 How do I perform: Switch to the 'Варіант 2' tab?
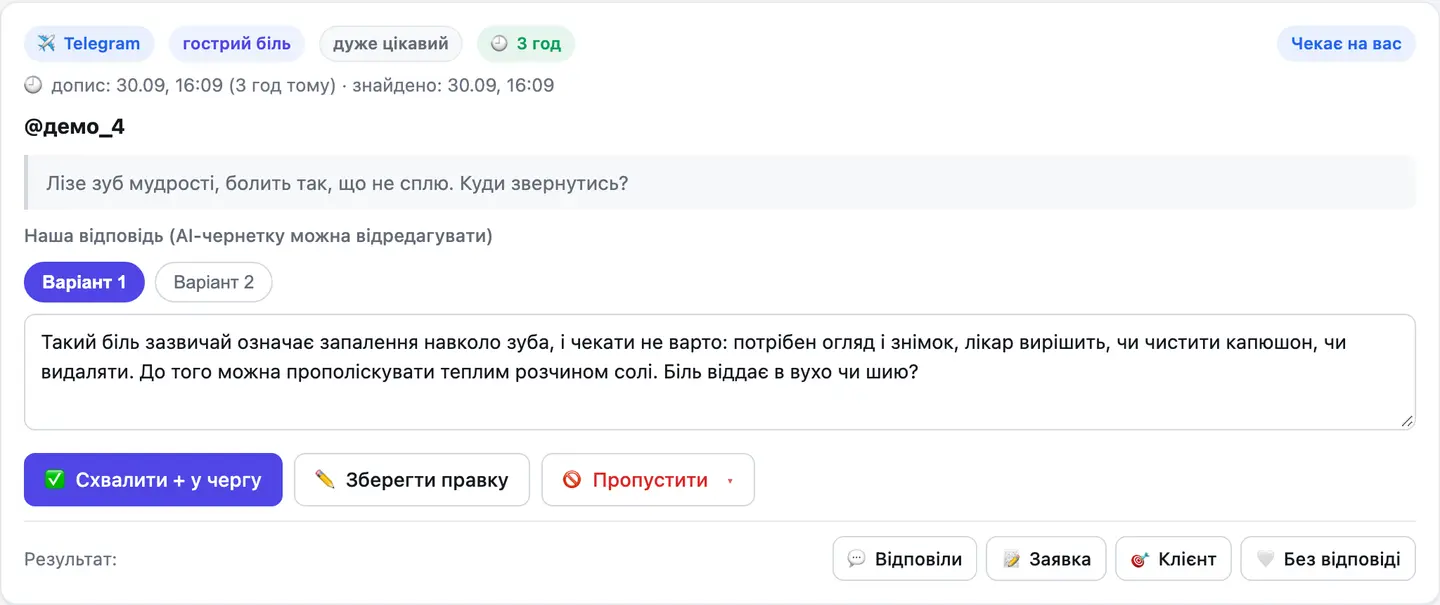[x=214, y=282]
